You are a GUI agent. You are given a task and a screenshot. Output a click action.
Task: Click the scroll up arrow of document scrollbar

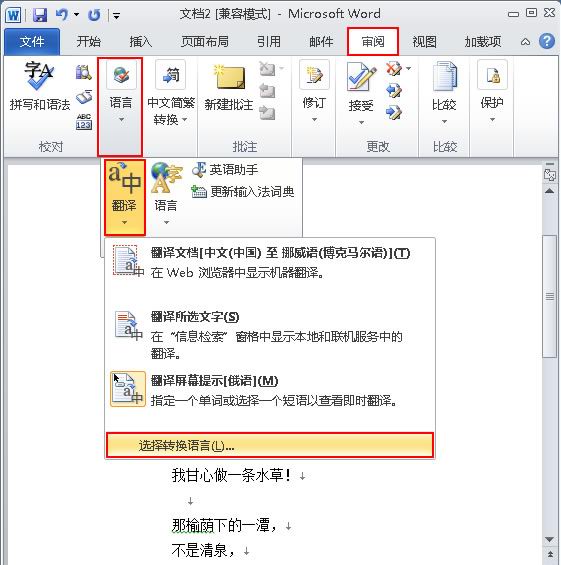[549, 191]
